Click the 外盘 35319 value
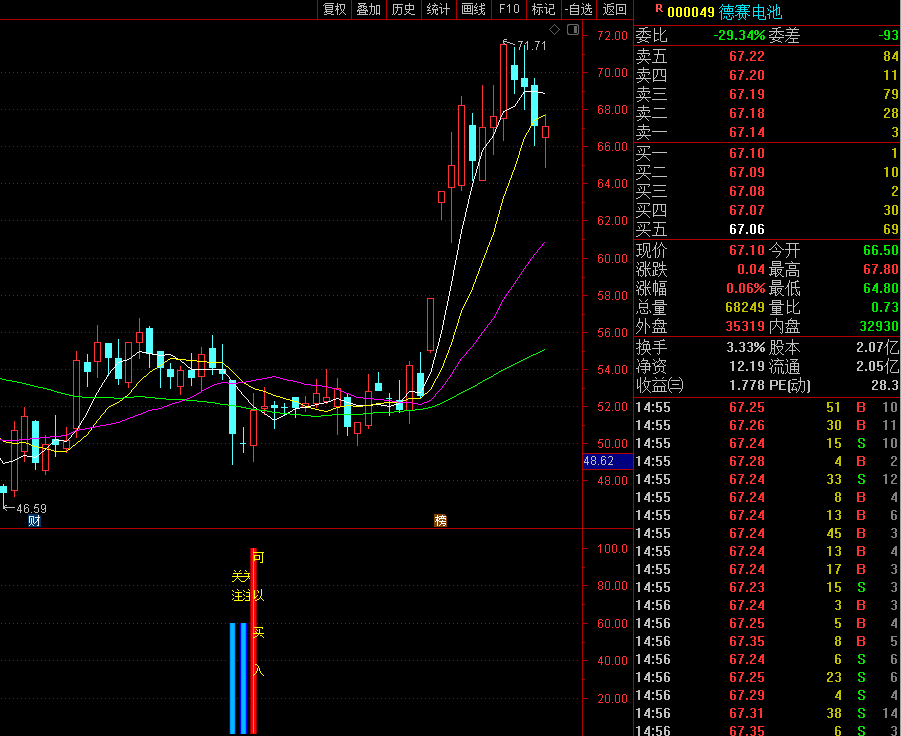The height and width of the screenshot is (736, 901). [x=745, y=326]
